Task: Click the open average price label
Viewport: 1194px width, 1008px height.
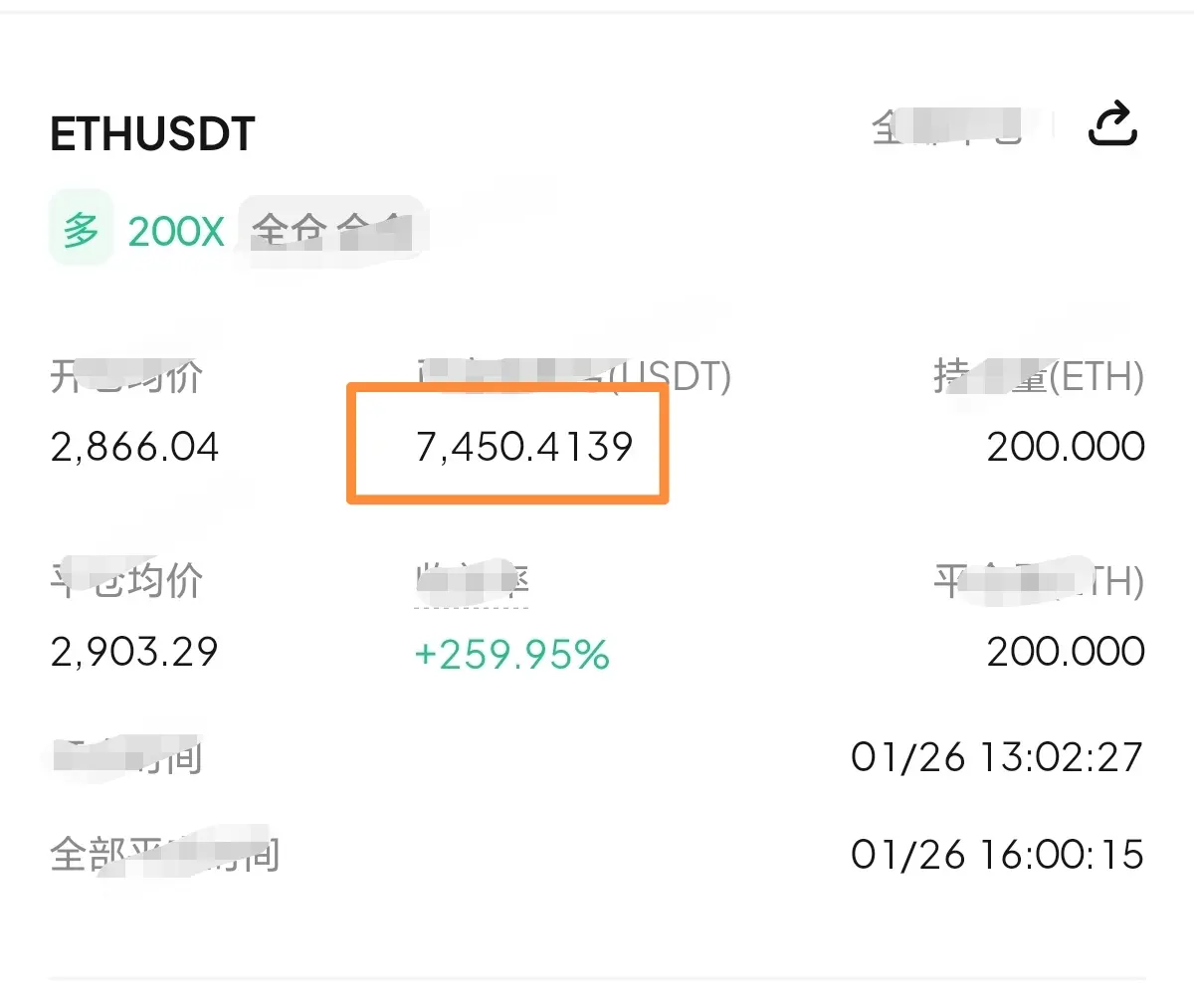Action: point(126,376)
